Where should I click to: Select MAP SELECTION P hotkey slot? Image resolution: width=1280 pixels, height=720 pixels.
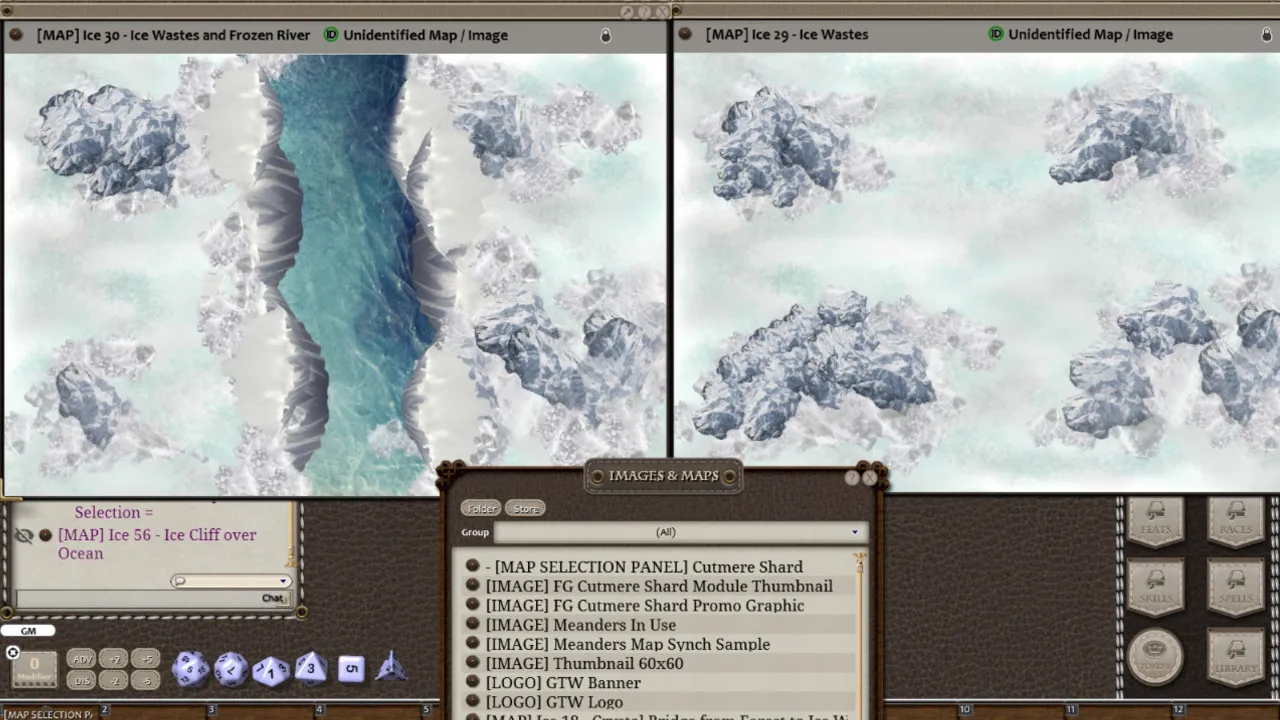[50, 713]
